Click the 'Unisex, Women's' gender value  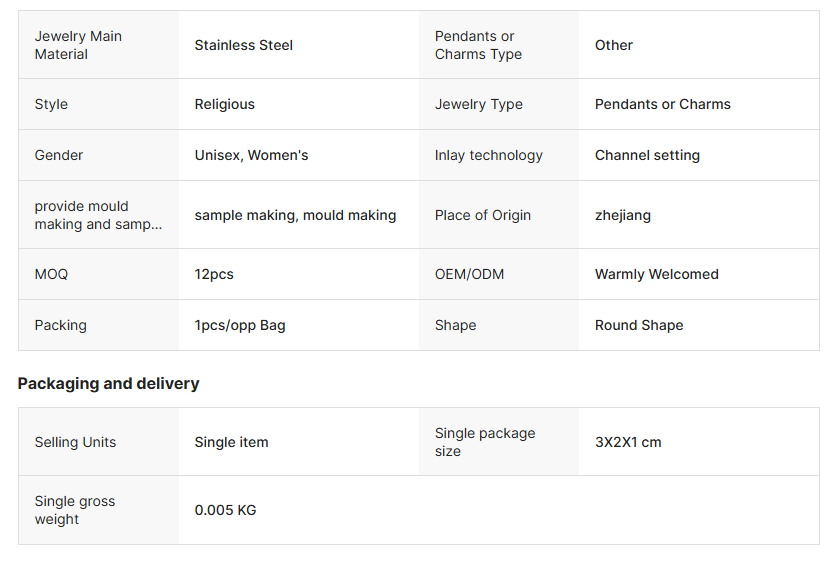pos(251,155)
